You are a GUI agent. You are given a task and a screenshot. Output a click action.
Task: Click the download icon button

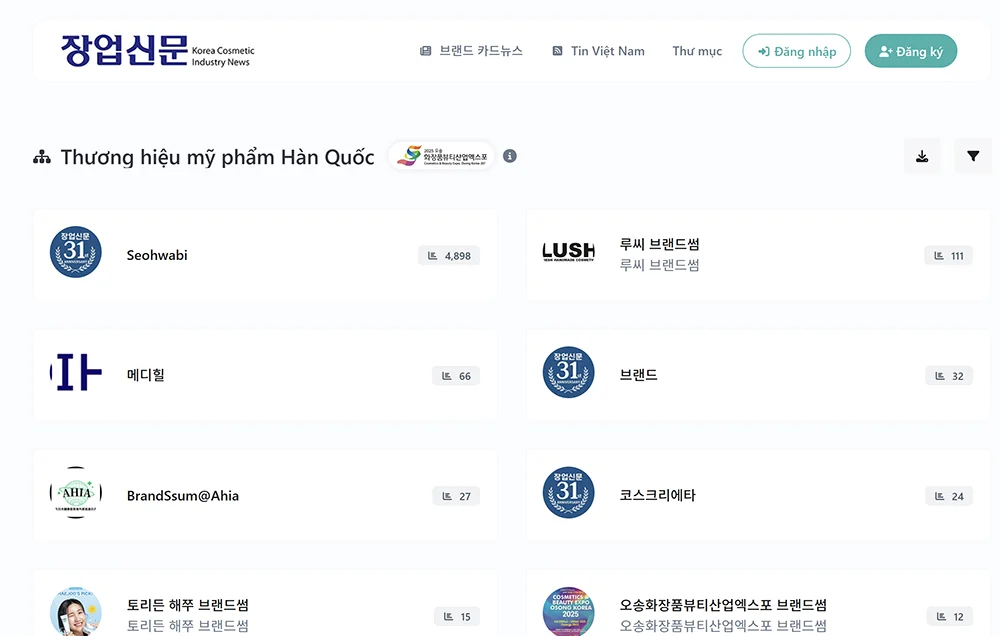(x=922, y=157)
